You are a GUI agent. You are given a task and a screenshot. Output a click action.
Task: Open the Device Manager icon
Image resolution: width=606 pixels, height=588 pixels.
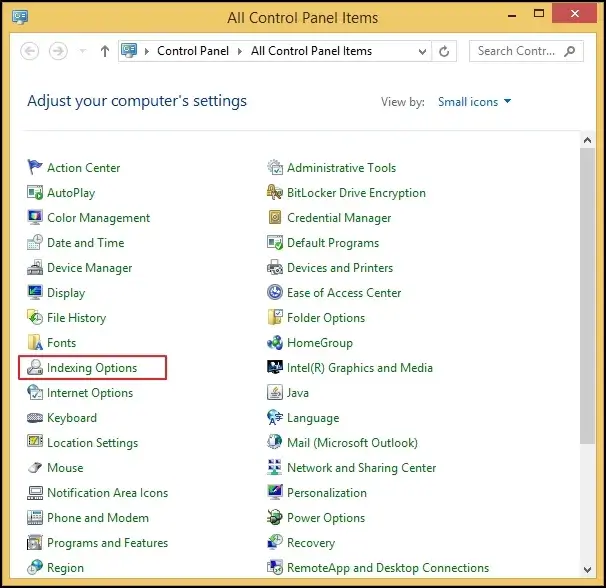point(35,268)
